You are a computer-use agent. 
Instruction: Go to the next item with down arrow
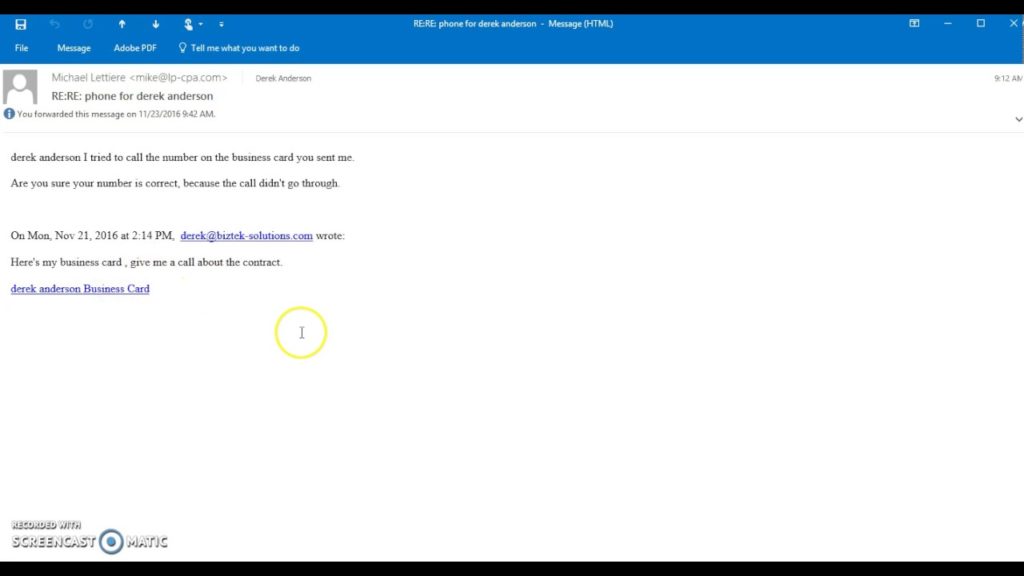pyautogui.click(x=155, y=24)
